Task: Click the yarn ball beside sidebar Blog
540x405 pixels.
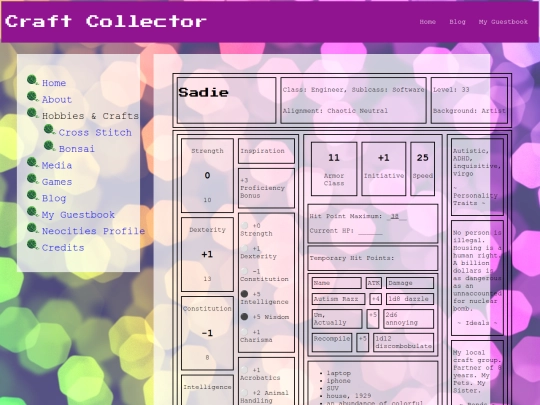Action: [x=32, y=196]
